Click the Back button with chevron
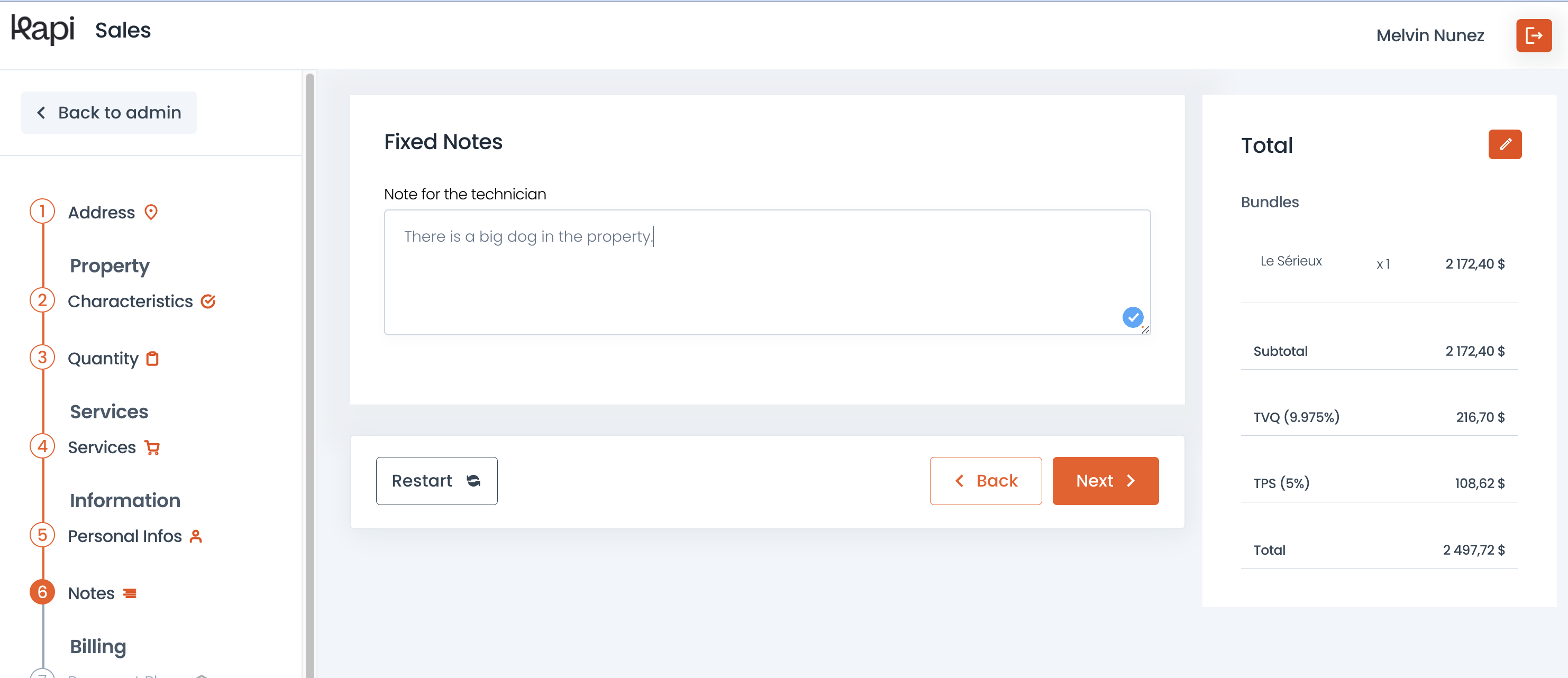The image size is (1568, 678). tap(986, 481)
